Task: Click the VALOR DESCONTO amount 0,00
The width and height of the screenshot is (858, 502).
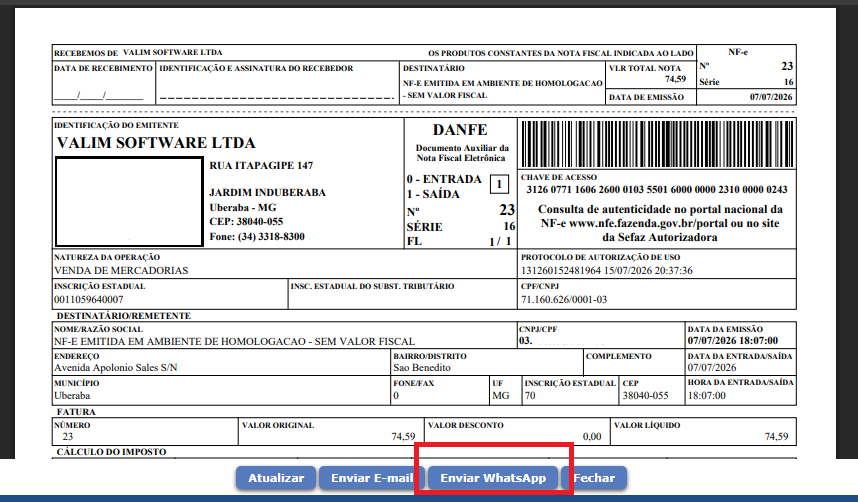Action: point(592,436)
